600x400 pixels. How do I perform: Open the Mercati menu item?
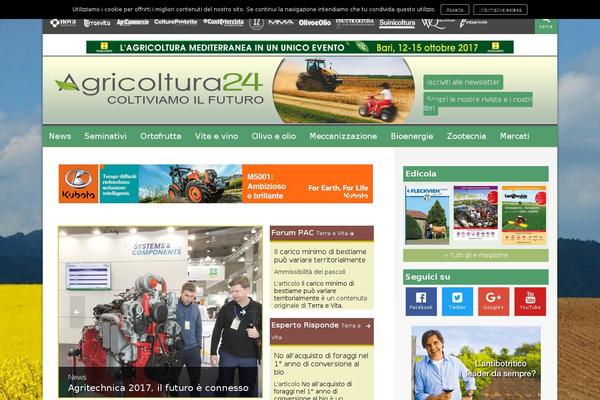tap(515, 136)
